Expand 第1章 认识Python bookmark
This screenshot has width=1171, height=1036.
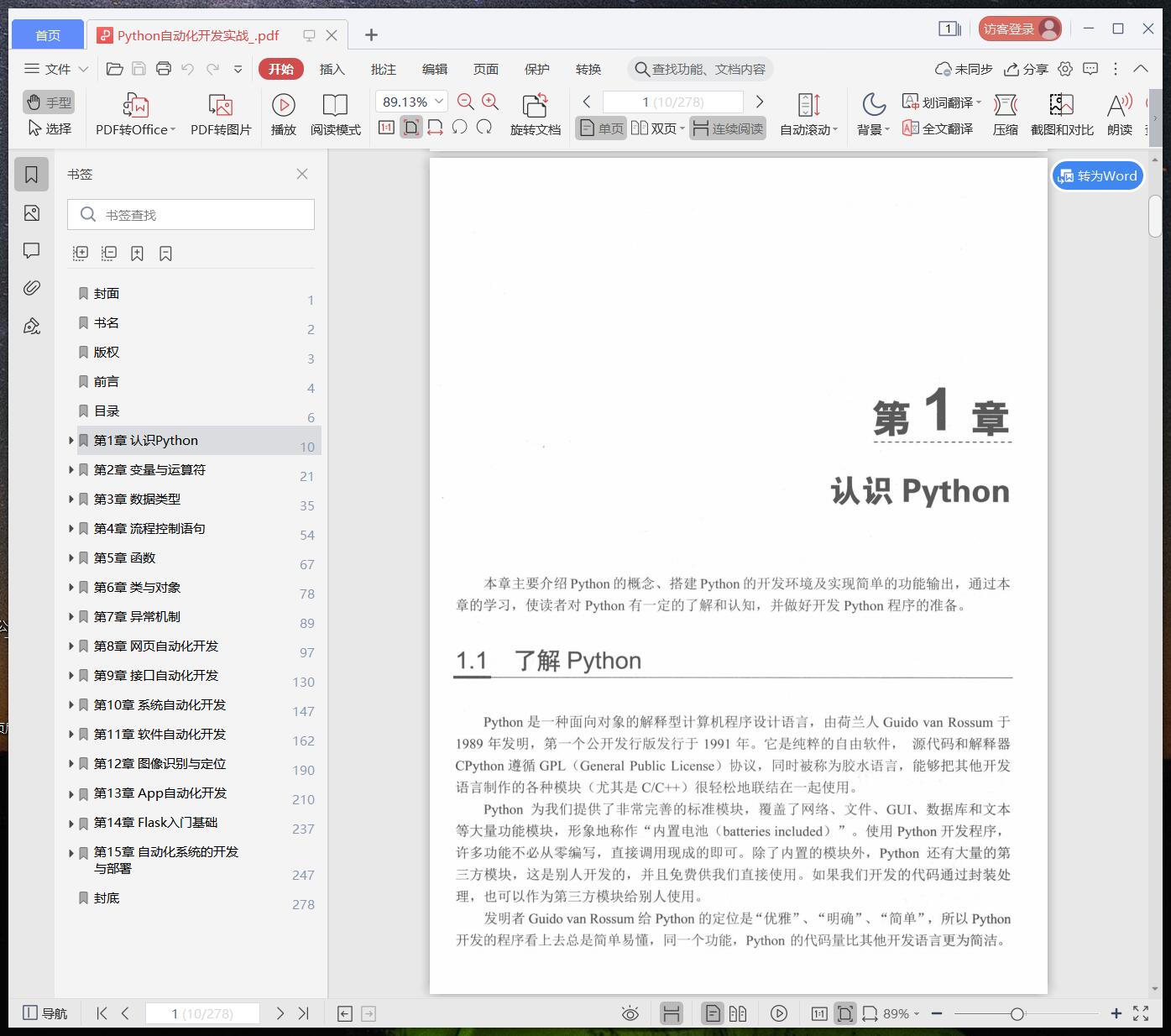71,440
